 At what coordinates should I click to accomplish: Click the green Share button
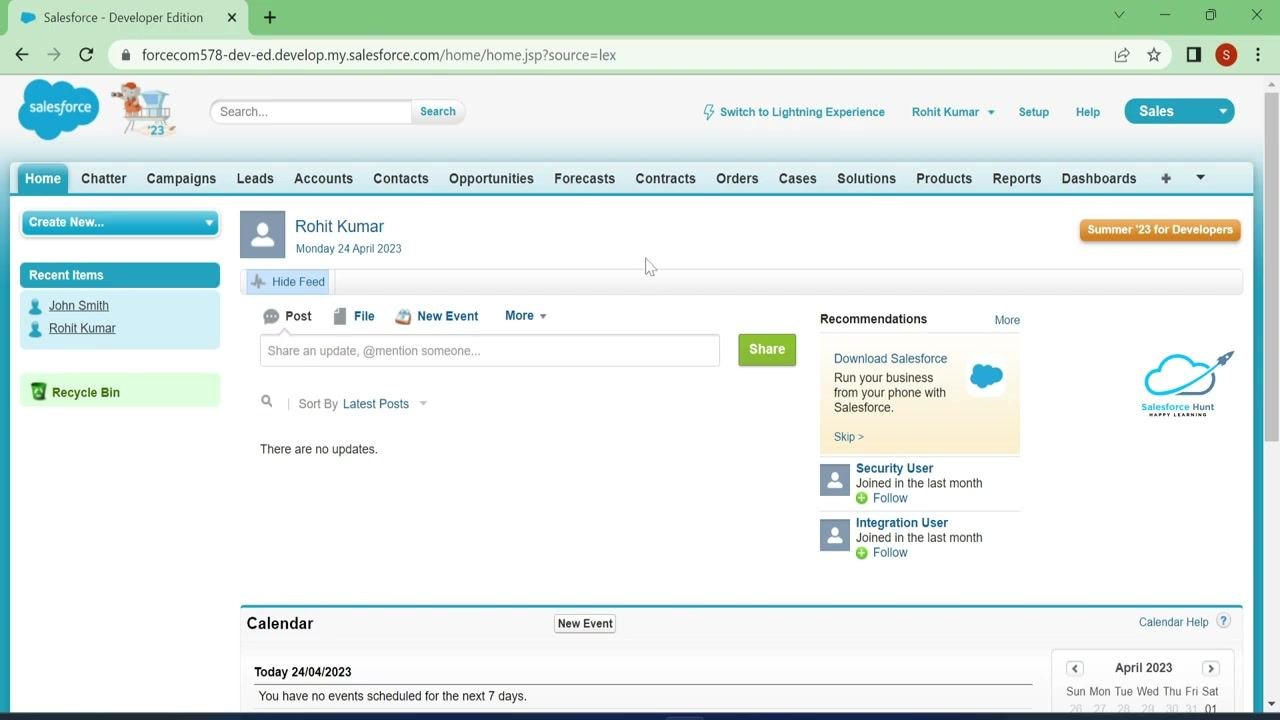click(767, 350)
